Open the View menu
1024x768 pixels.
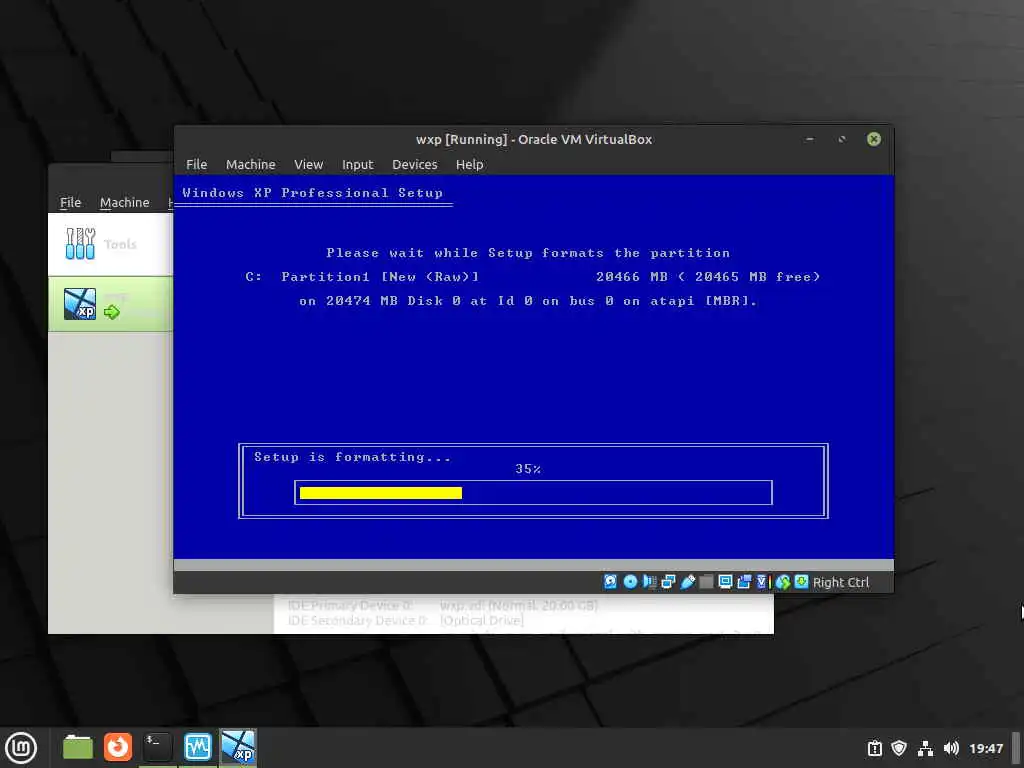point(308,165)
